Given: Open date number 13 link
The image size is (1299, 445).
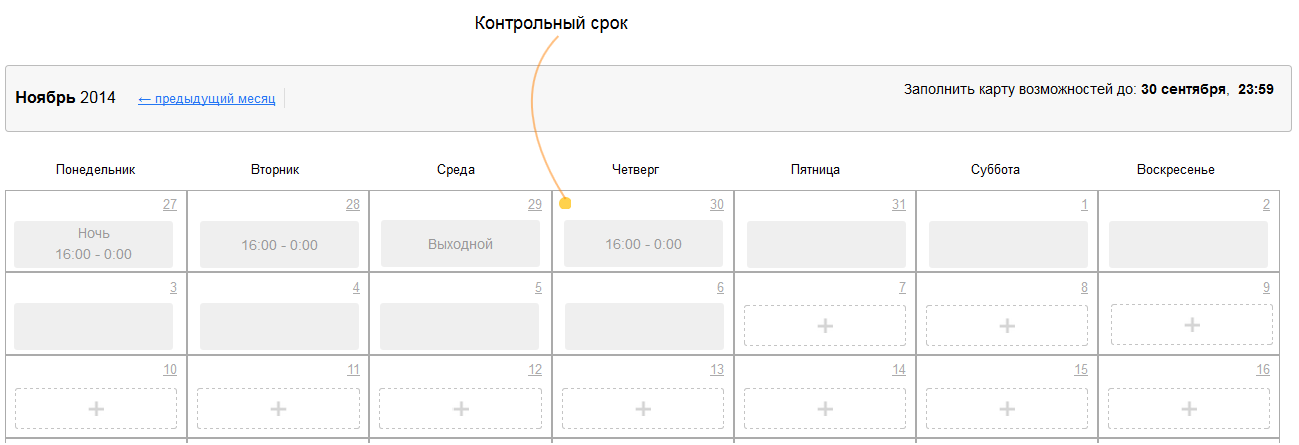Looking at the screenshot, I should point(717,370).
